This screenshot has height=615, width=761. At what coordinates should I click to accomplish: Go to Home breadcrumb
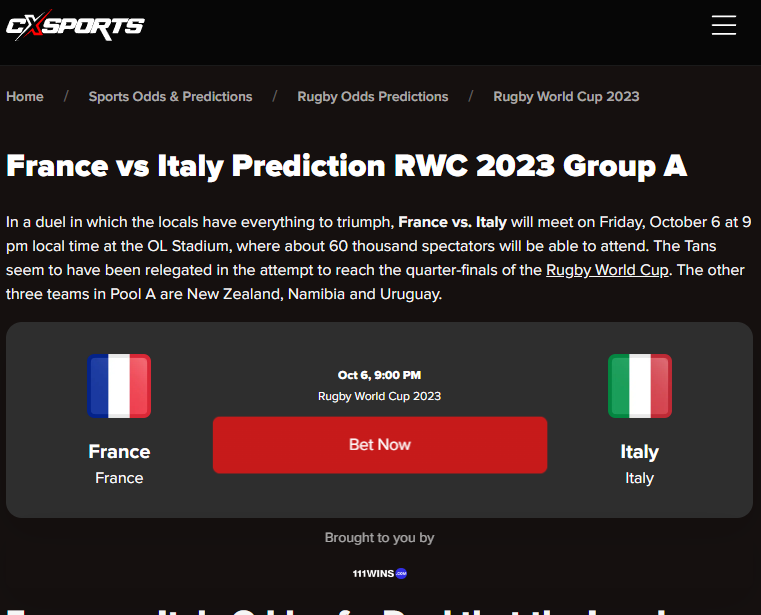coord(25,97)
